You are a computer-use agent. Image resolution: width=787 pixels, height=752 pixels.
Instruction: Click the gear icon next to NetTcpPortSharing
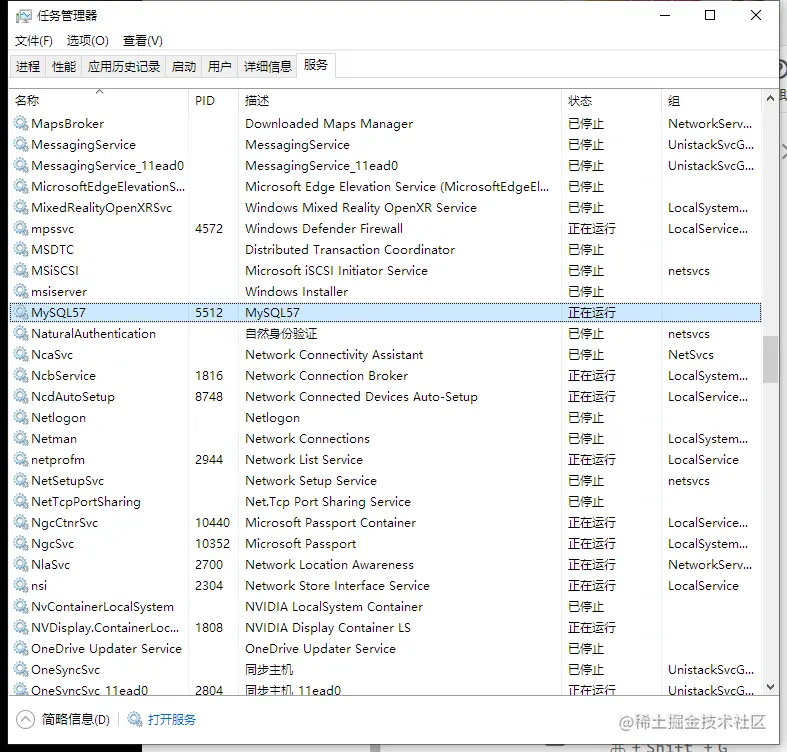21,502
